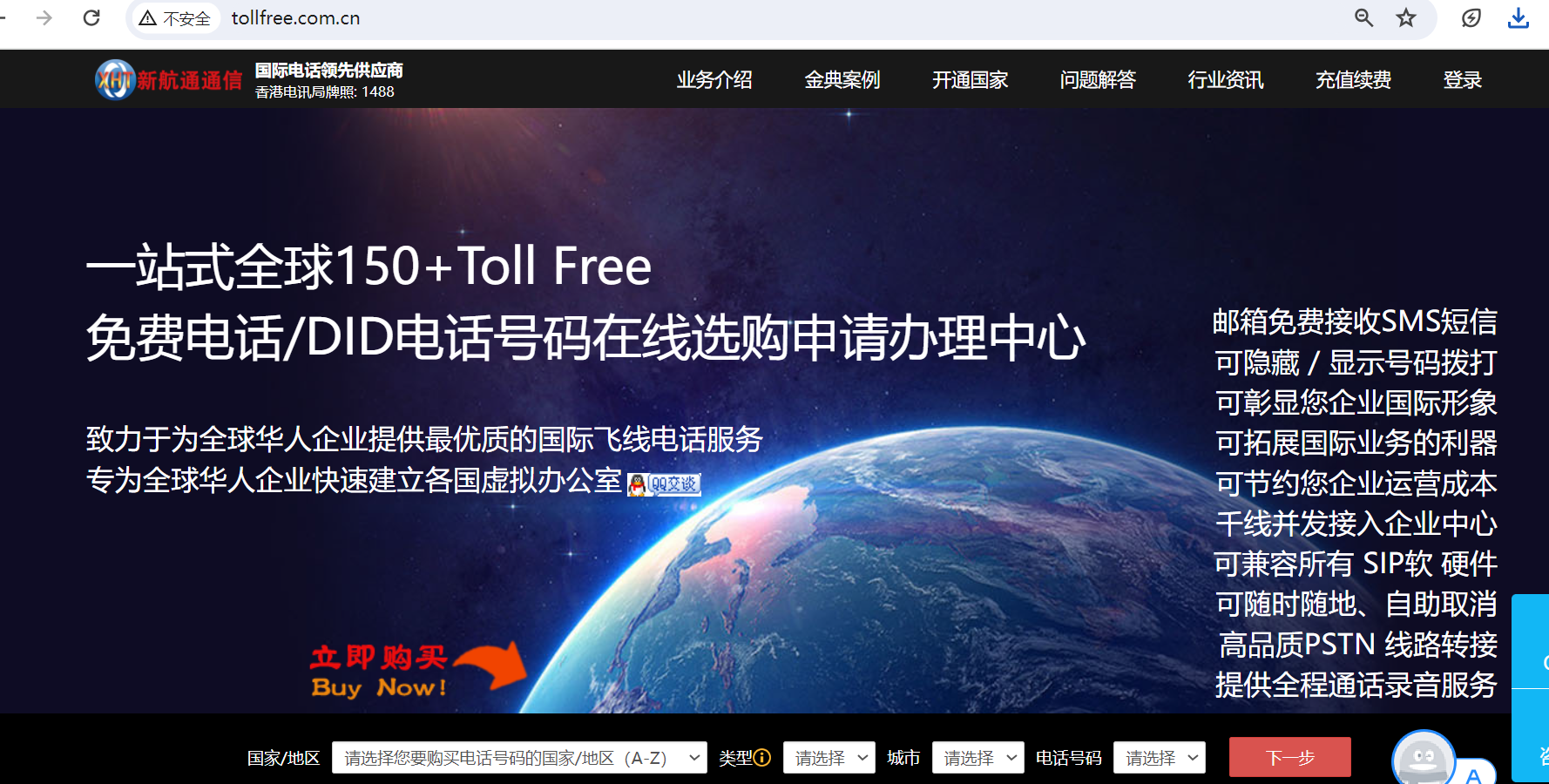1549x784 pixels.
Task: Click the QQ交谈 chat icon
Action: tap(664, 484)
